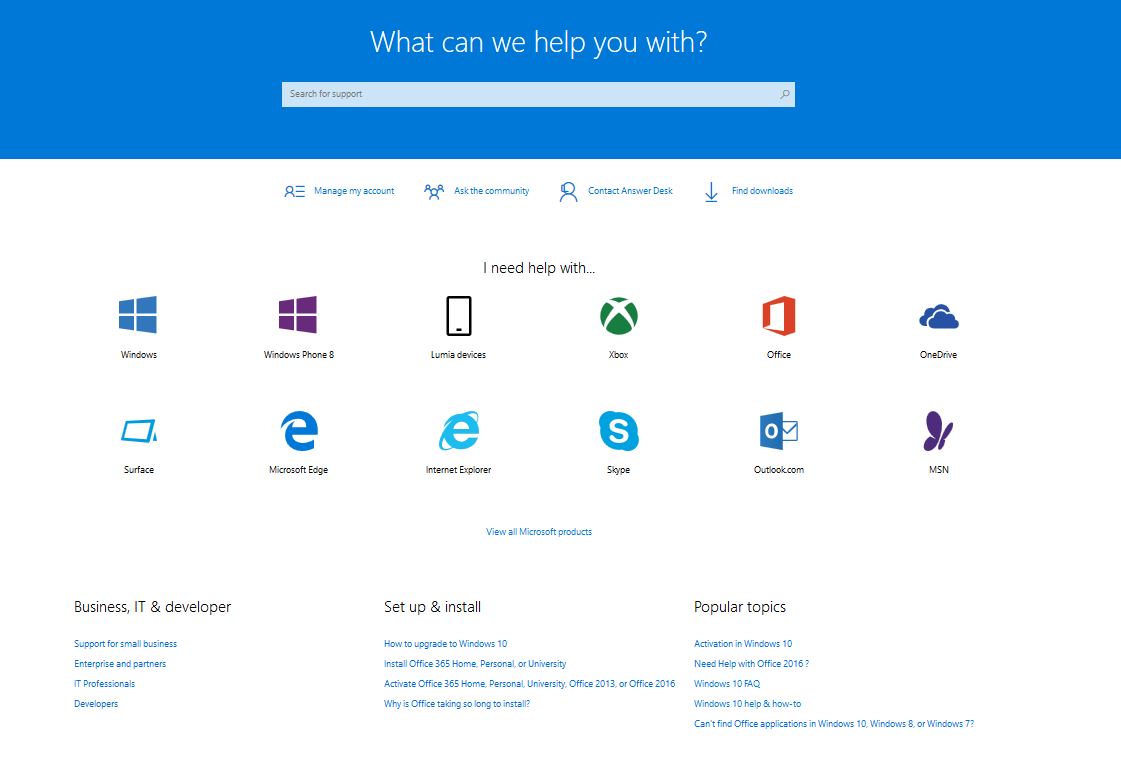Click the Office text label
This screenshot has height=762, width=1121.
pos(779,355)
